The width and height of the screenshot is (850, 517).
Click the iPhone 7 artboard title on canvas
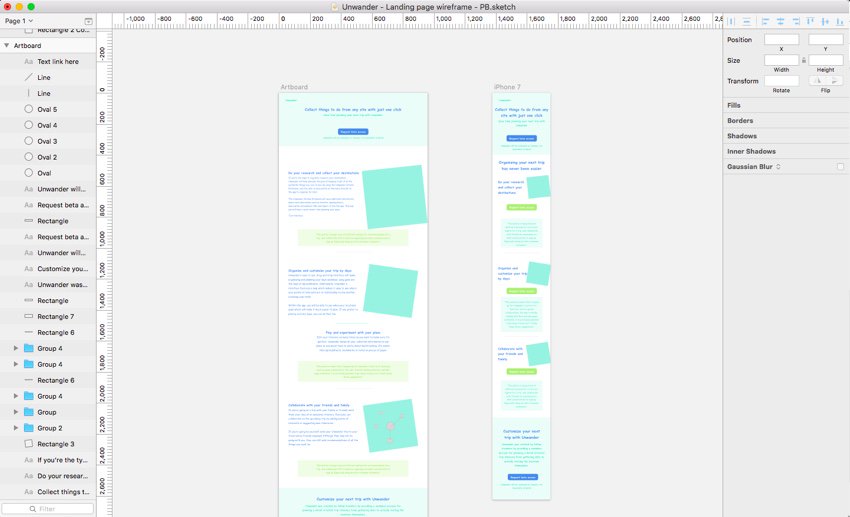pyautogui.click(x=507, y=87)
